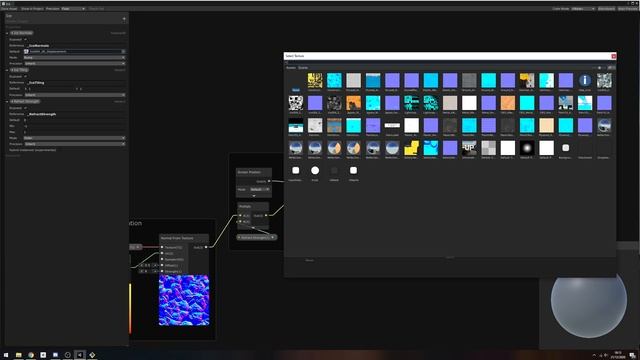Open the Precision dropdown of _RefractStrength
This screenshot has width=640, height=360.
tap(74, 144)
